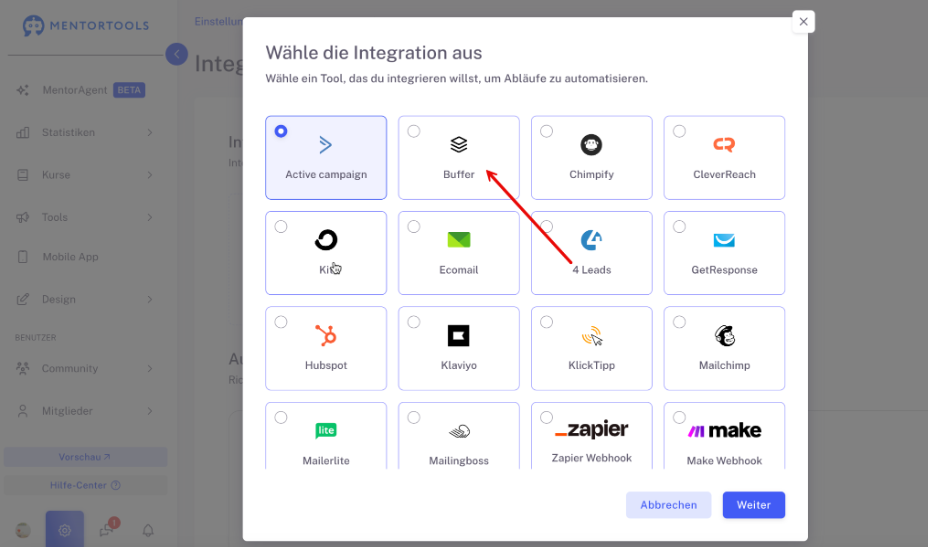This screenshot has width=928, height=547.
Task: Expand the Mitglieder menu chevron
Action: point(150,411)
